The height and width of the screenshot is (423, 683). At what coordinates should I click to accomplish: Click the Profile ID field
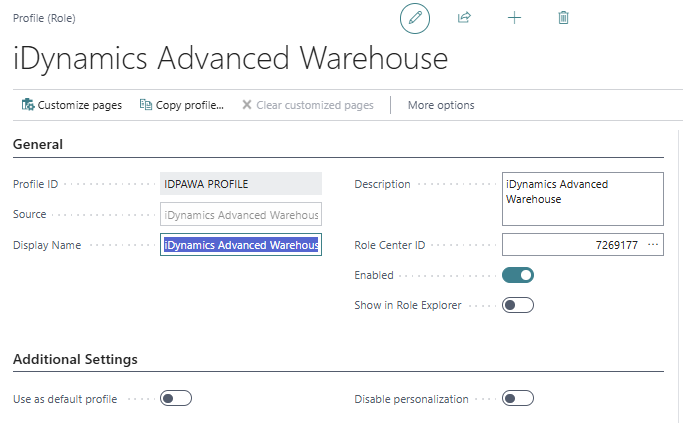241,184
